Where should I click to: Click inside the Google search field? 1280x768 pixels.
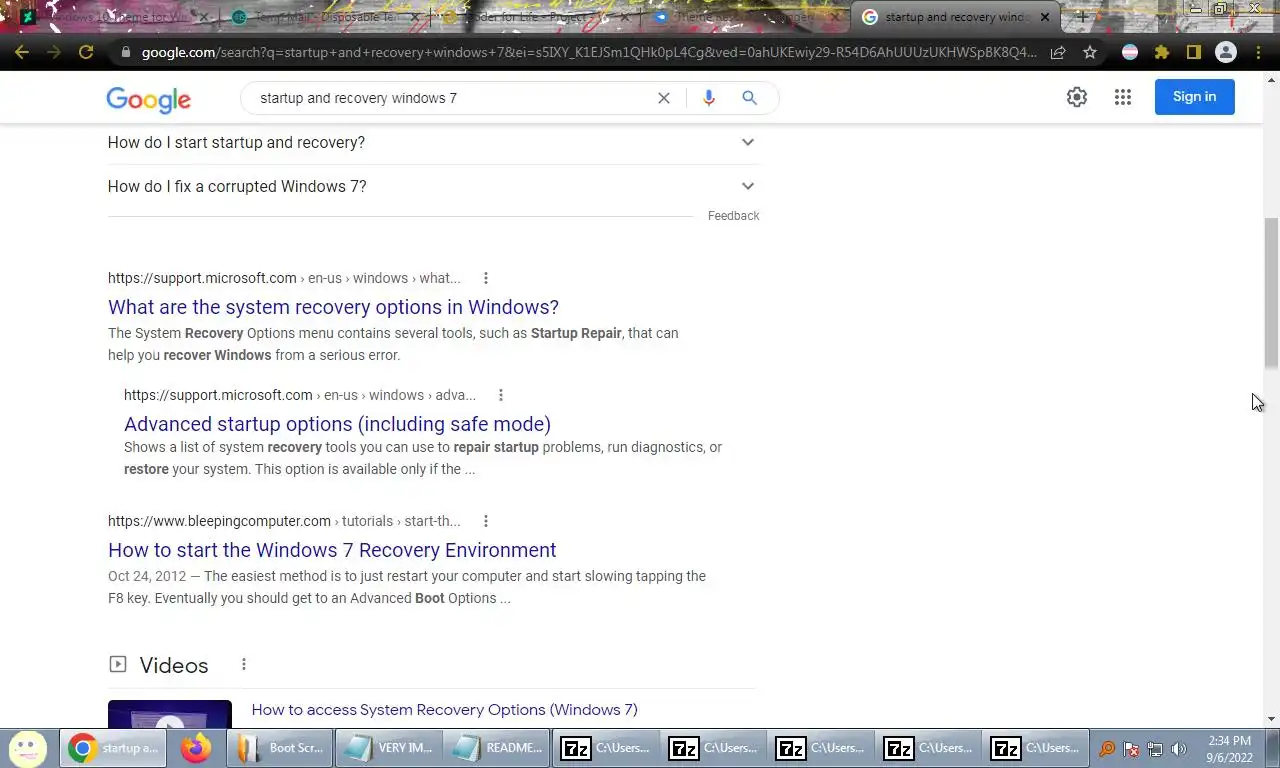click(450, 98)
